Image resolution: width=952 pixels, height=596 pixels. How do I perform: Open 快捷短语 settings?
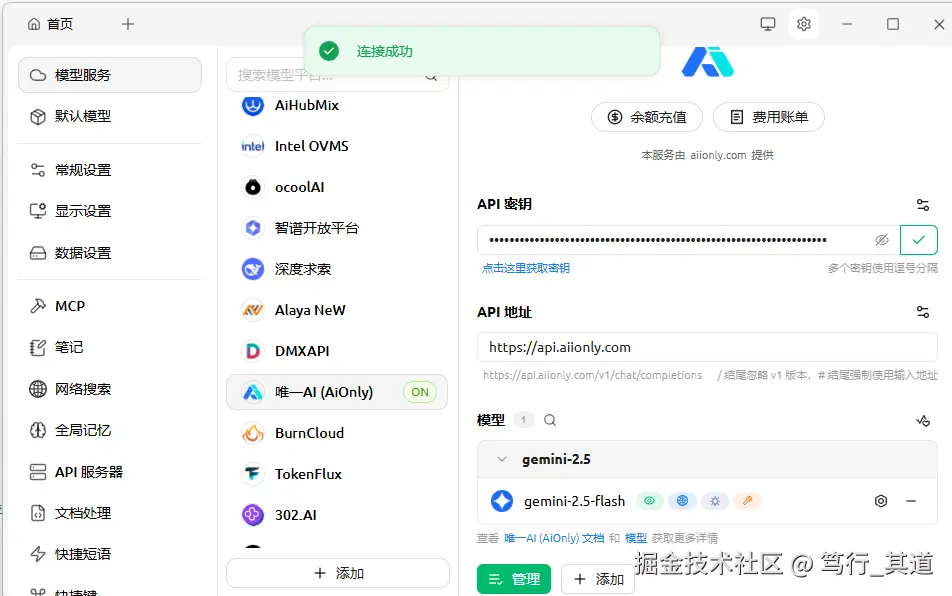110,554
